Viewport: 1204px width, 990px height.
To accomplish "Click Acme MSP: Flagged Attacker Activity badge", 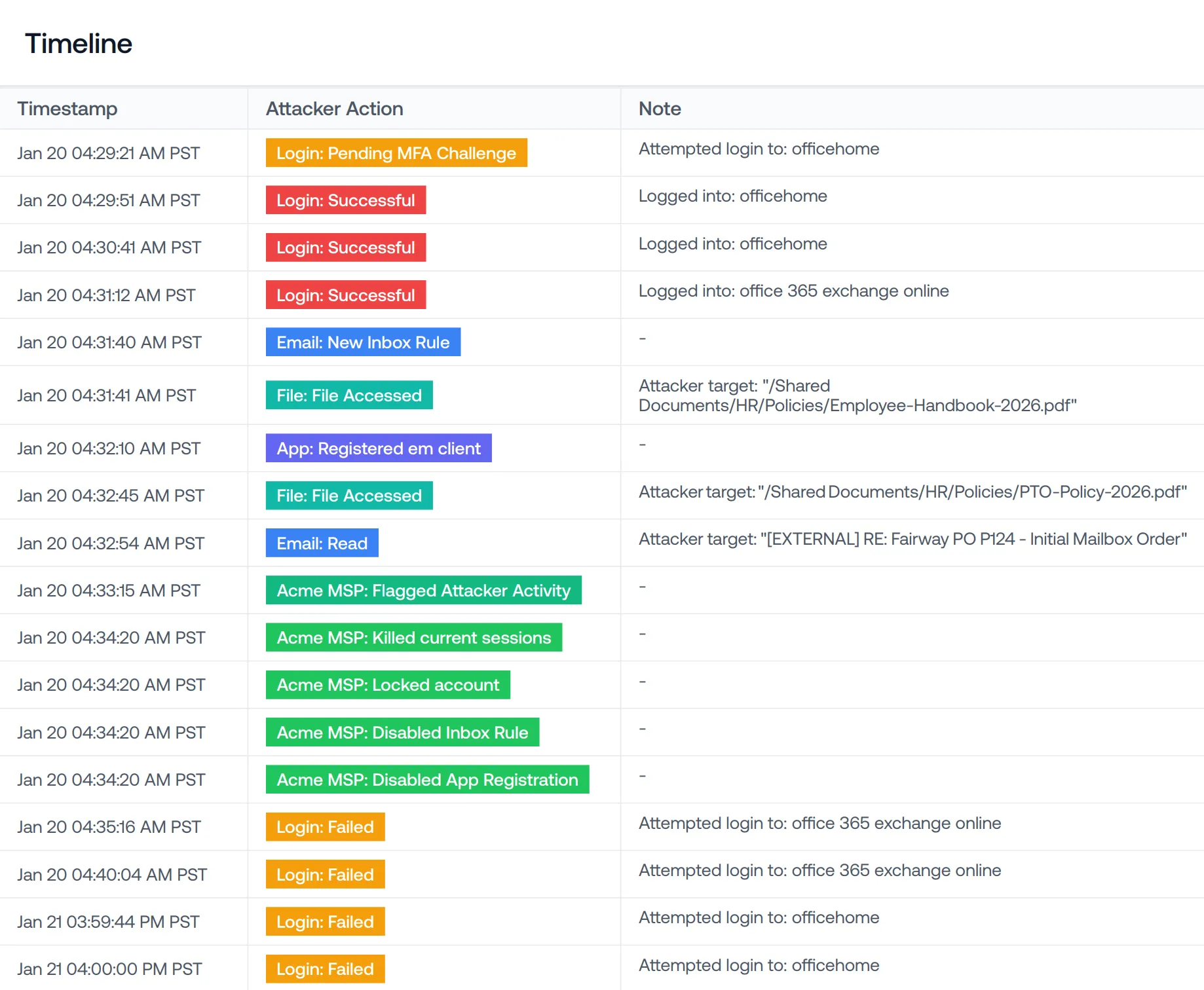I will pos(424,590).
